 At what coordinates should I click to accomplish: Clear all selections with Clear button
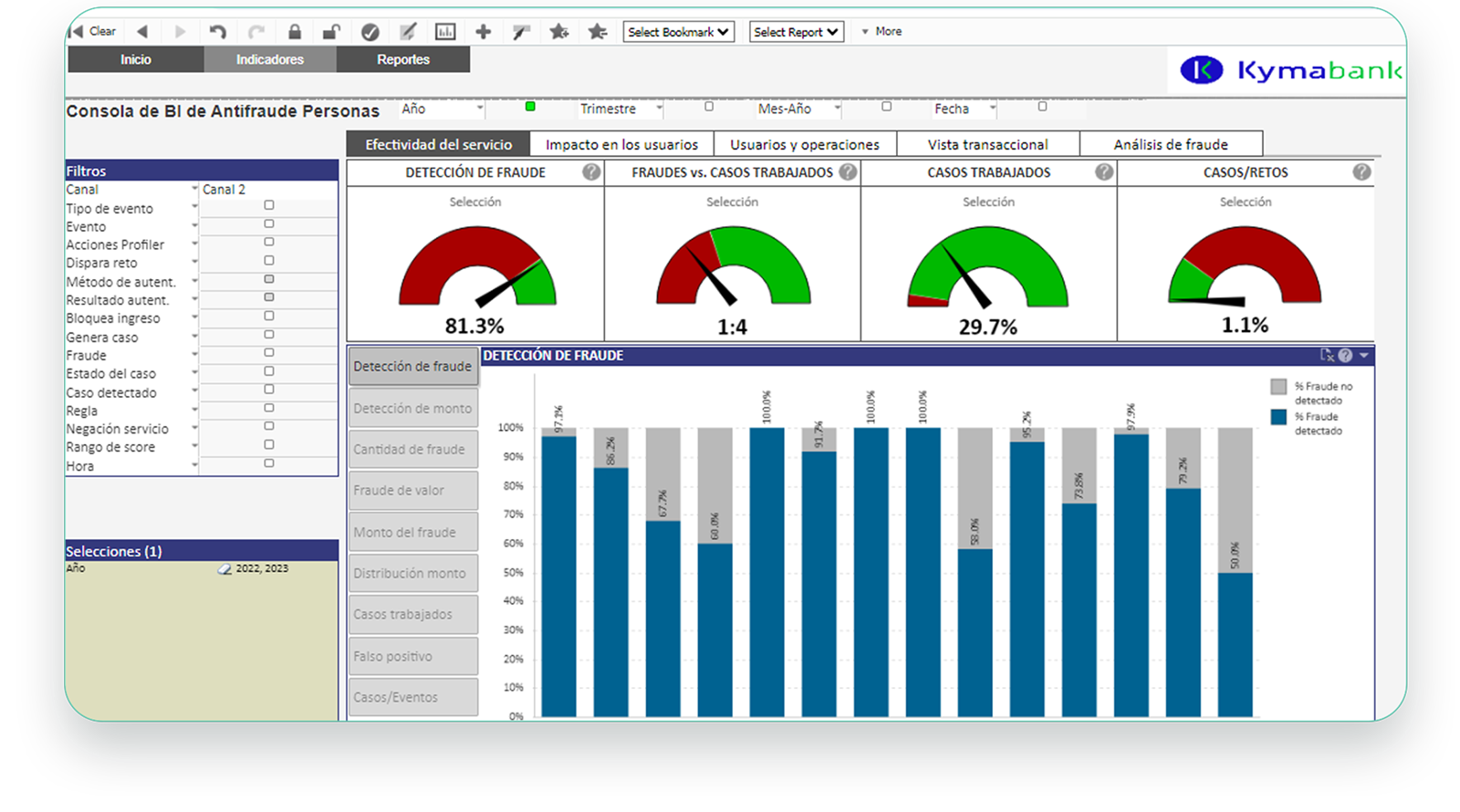point(95,31)
